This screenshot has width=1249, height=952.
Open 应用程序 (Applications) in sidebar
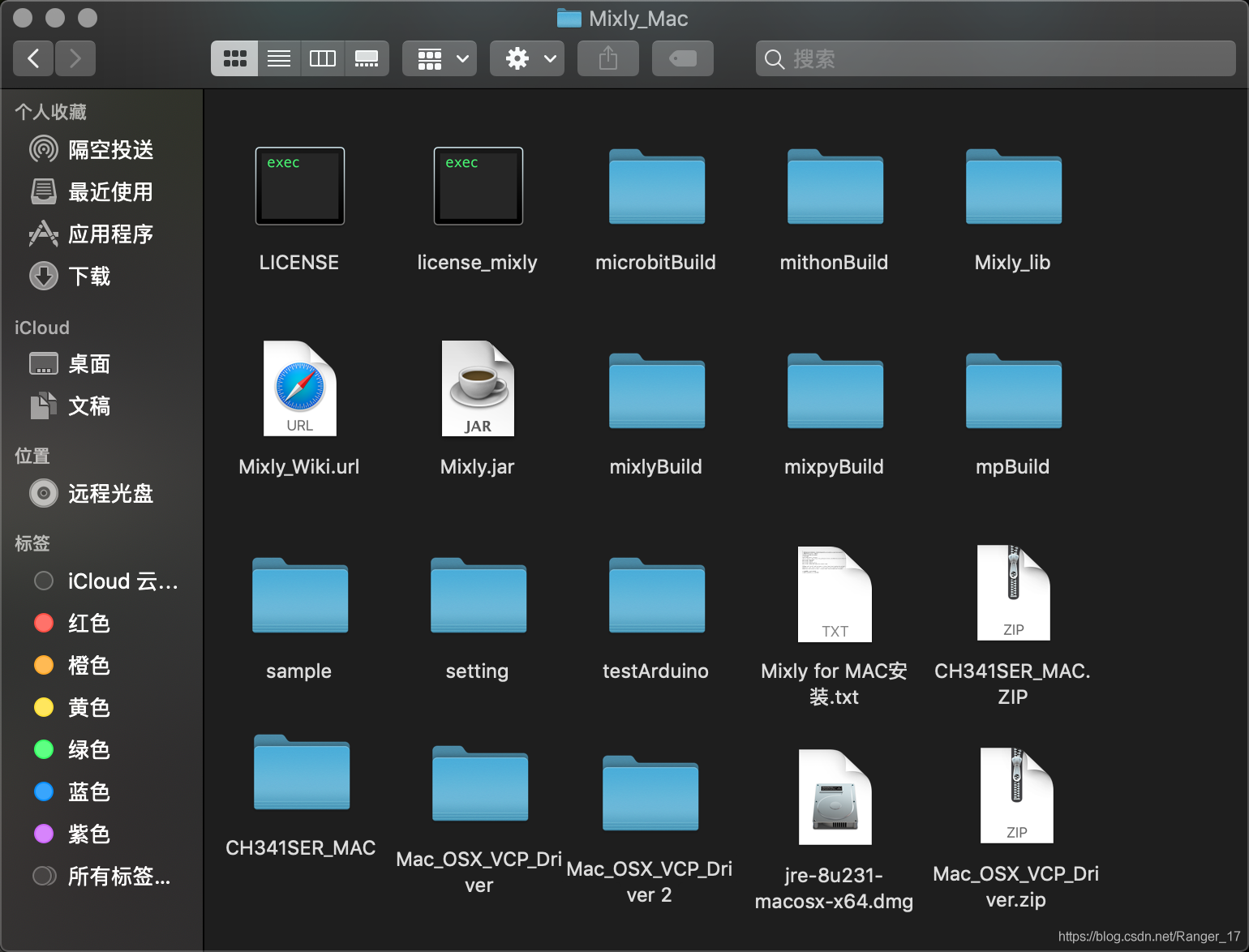pyautogui.click(x=101, y=234)
